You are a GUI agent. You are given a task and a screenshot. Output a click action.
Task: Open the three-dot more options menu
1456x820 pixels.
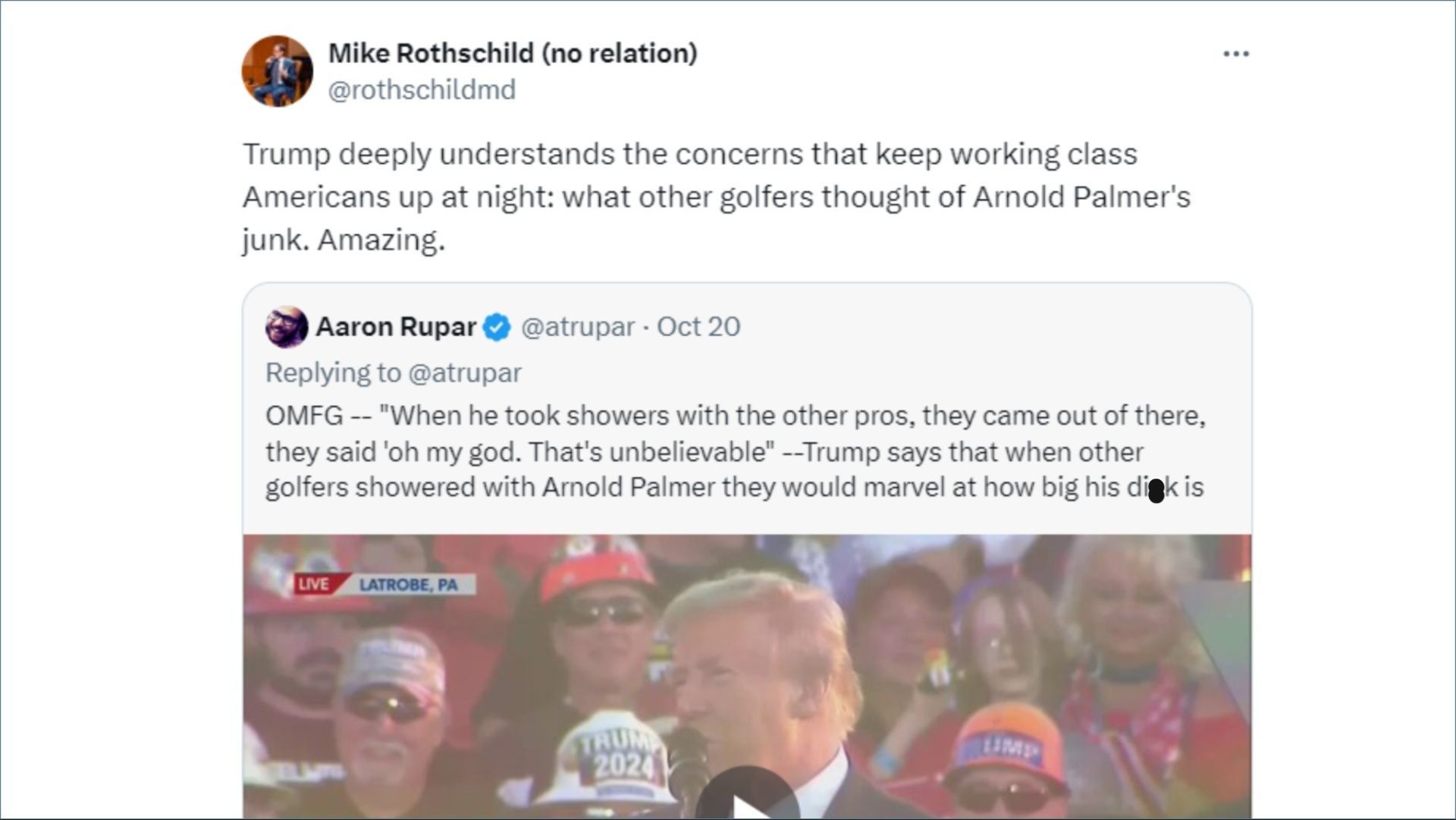(1236, 54)
